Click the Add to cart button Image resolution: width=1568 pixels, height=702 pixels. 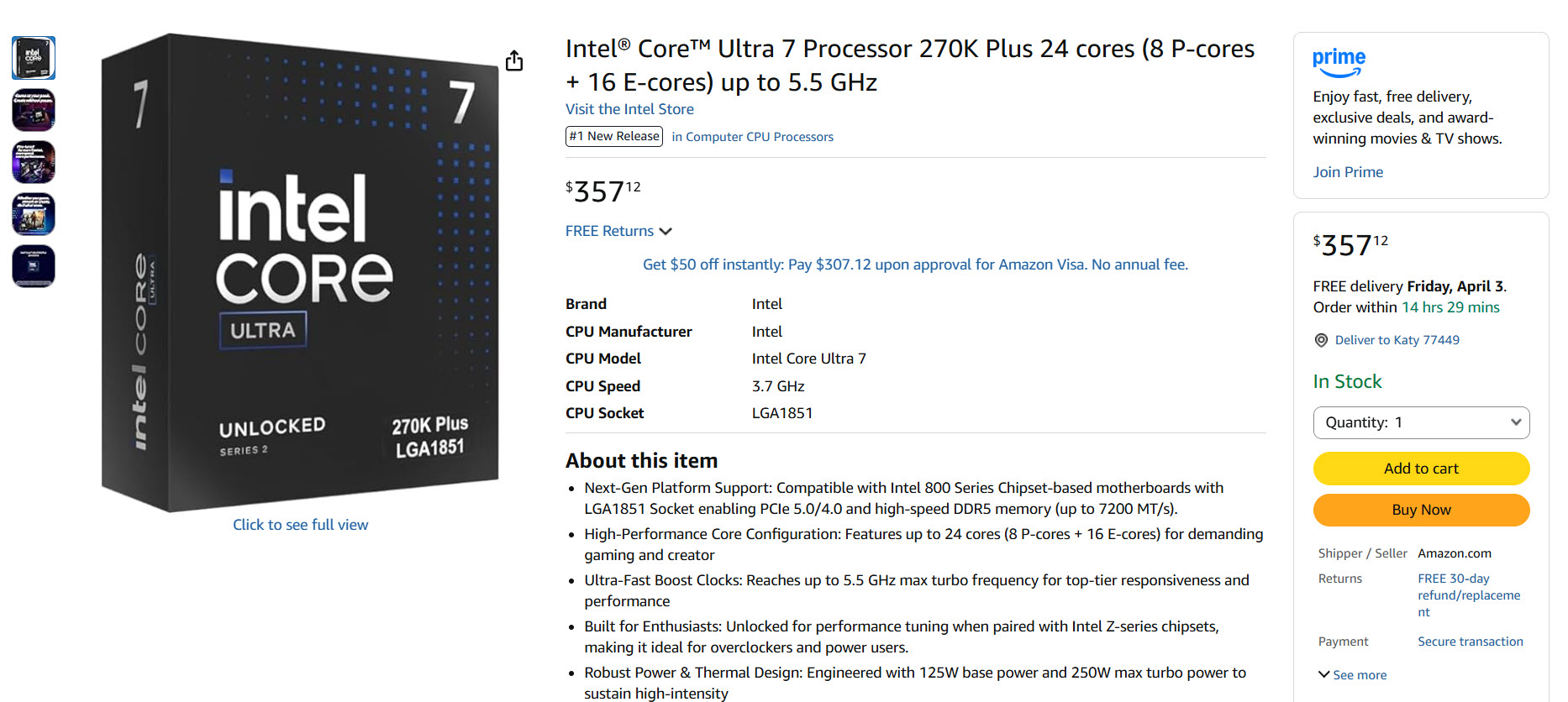pos(1420,469)
